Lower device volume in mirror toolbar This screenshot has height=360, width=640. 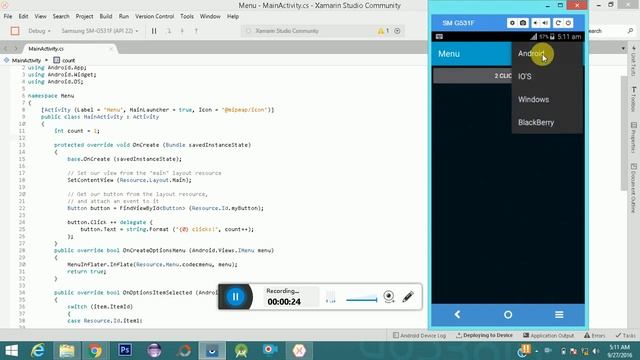pyautogui.click(x=536, y=23)
